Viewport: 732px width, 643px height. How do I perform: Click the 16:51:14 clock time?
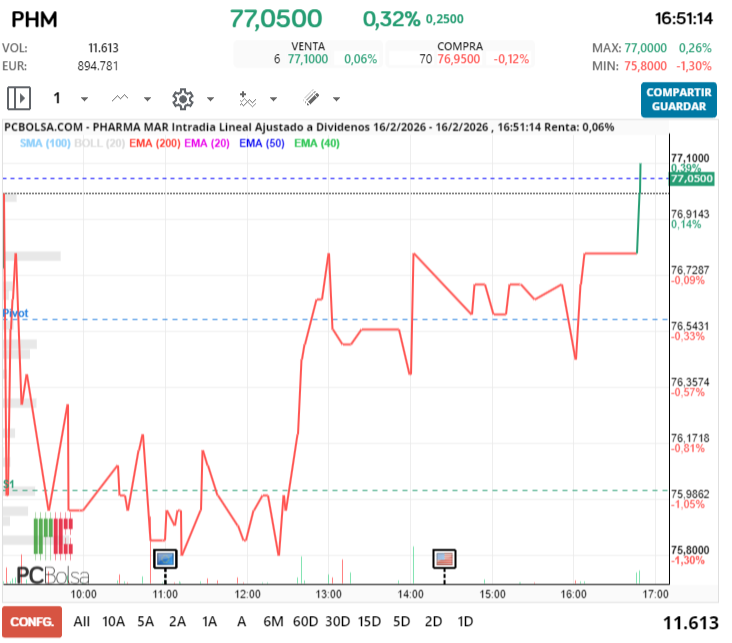click(683, 19)
